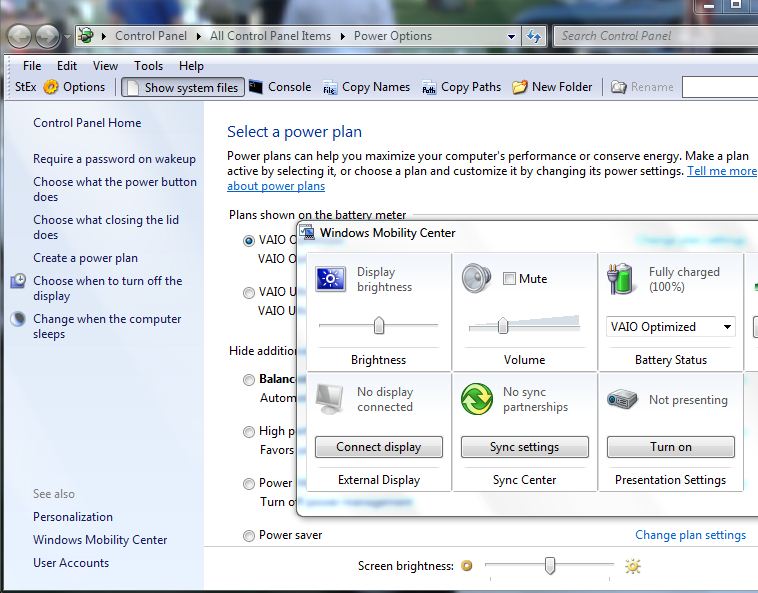Click the dim brightness icon beside Screen brightness
758x593 pixels.
(466, 565)
